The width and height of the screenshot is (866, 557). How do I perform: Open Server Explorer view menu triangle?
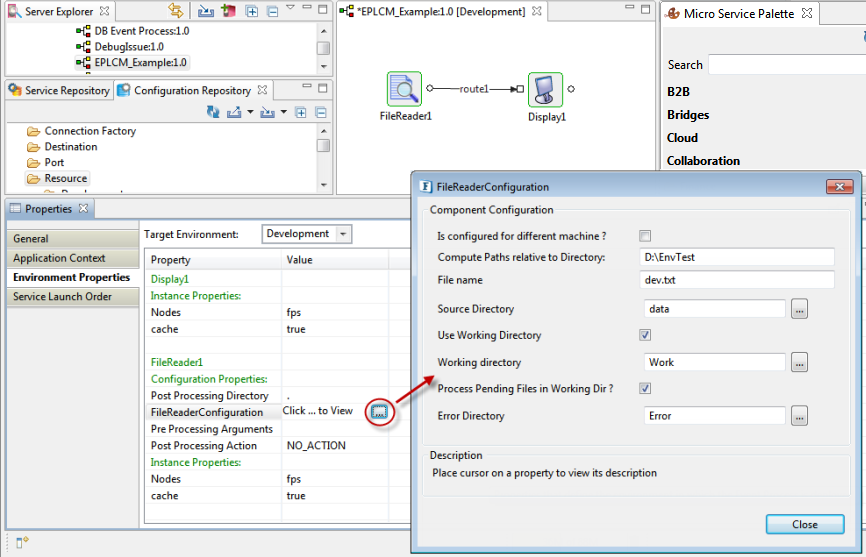(290, 8)
